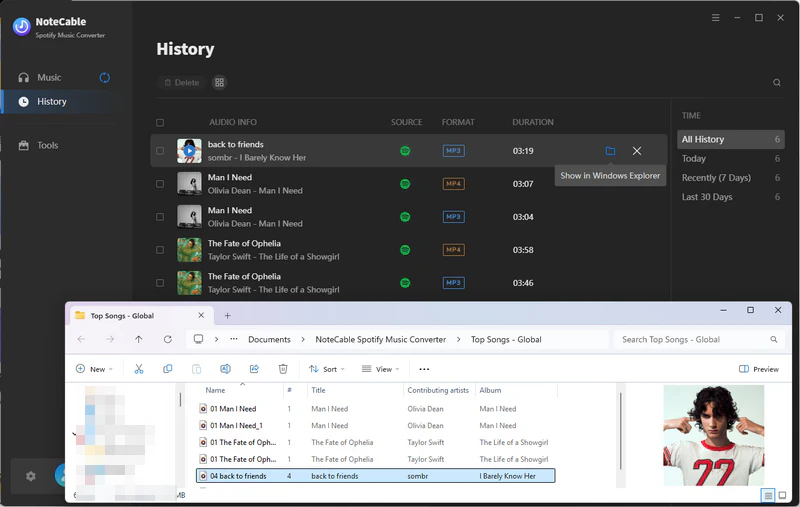Expand the New item dropdown in Explorer

[x=95, y=369]
